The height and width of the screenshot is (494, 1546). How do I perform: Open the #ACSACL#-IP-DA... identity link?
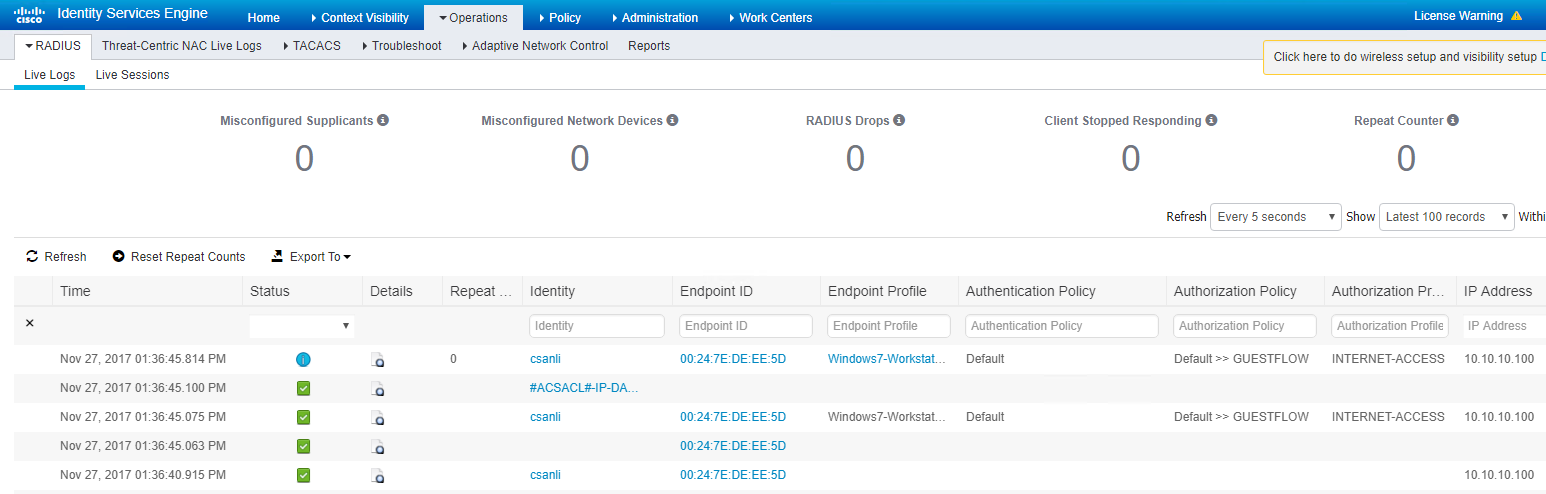[x=584, y=388]
